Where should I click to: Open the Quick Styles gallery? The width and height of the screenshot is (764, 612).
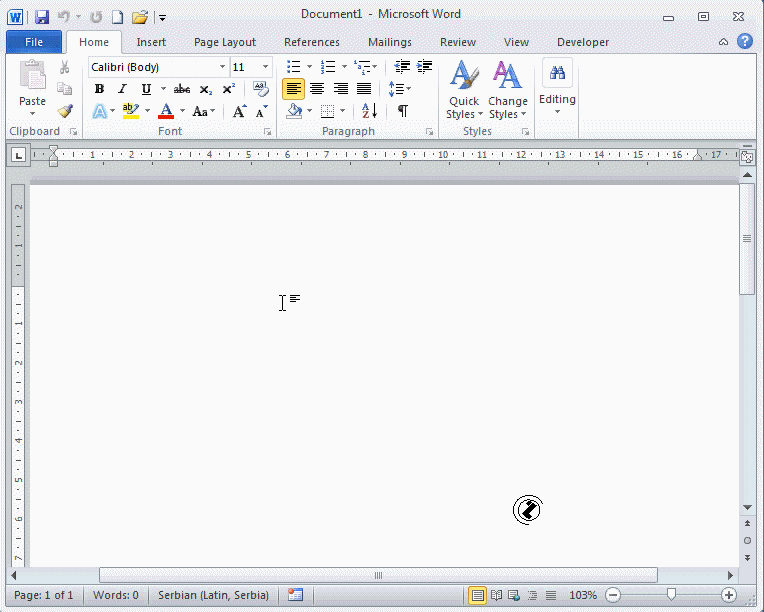[463, 91]
